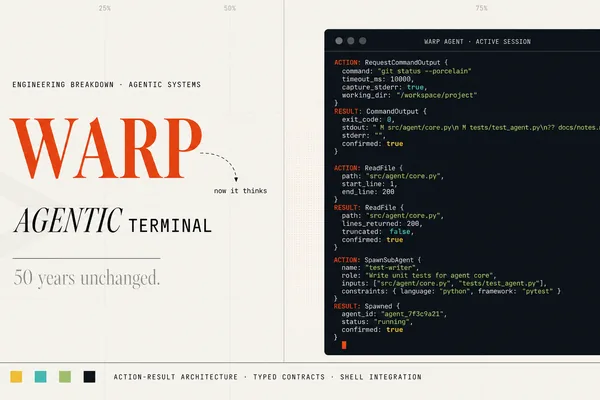Click the large orange WARP heading
This screenshot has height=400, width=600.
[x=106, y=148]
